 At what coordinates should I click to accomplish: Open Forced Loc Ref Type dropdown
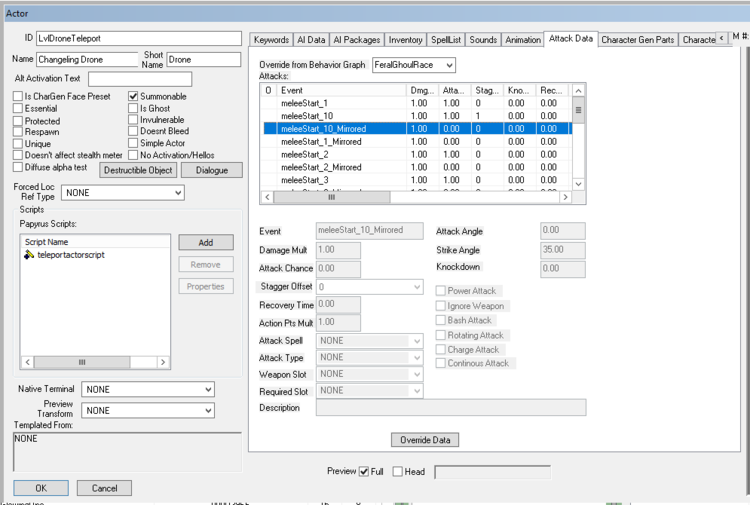[123, 193]
